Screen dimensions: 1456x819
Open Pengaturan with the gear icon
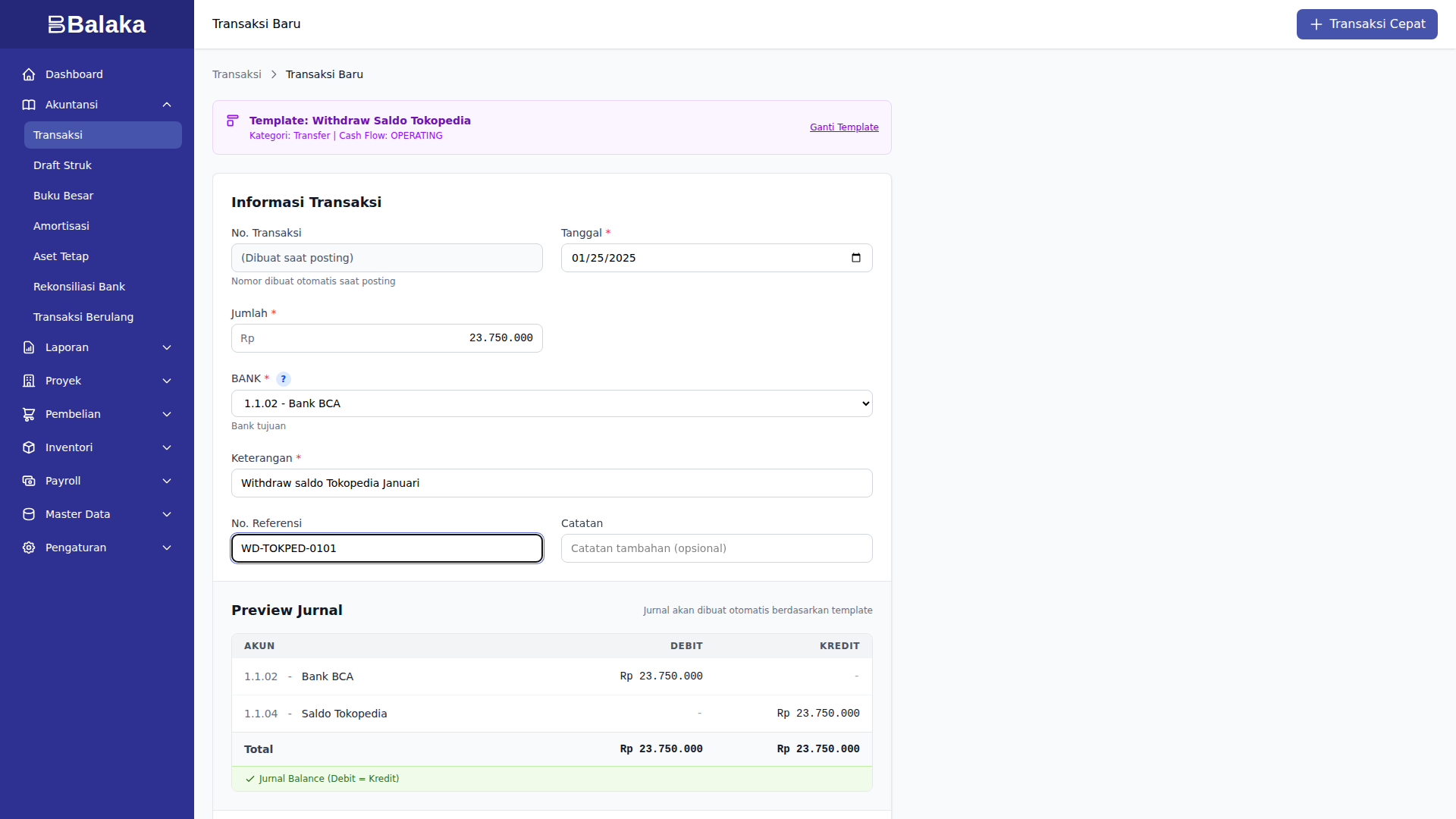(x=28, y=548)
